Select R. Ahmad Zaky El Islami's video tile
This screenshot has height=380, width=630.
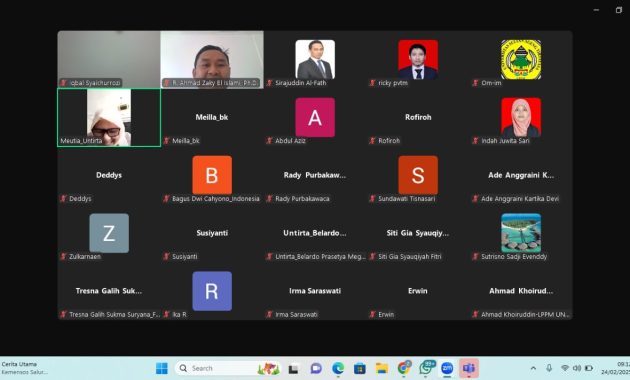point(212,59)
